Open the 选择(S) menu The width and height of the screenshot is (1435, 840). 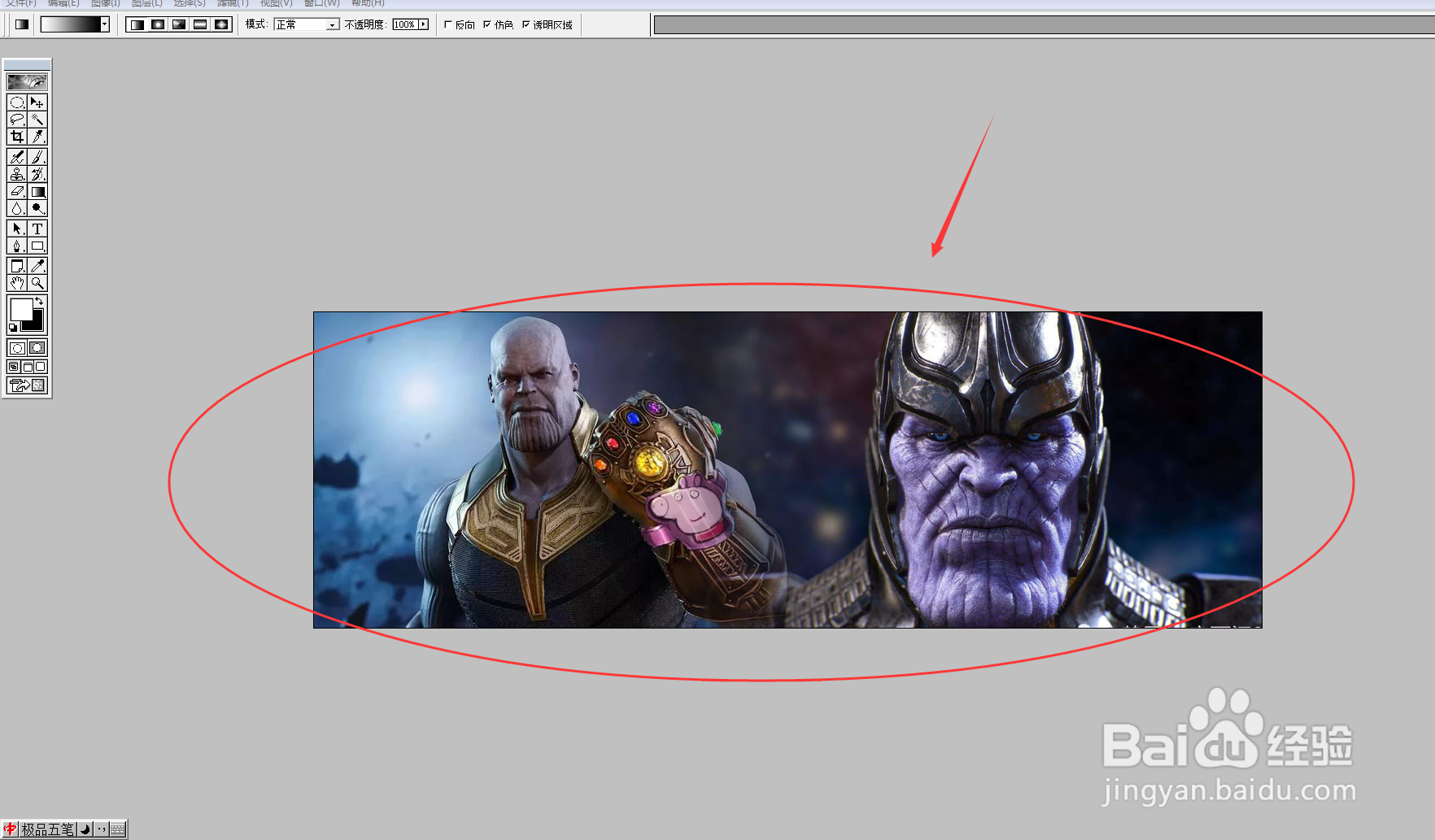tap(190, 3)
